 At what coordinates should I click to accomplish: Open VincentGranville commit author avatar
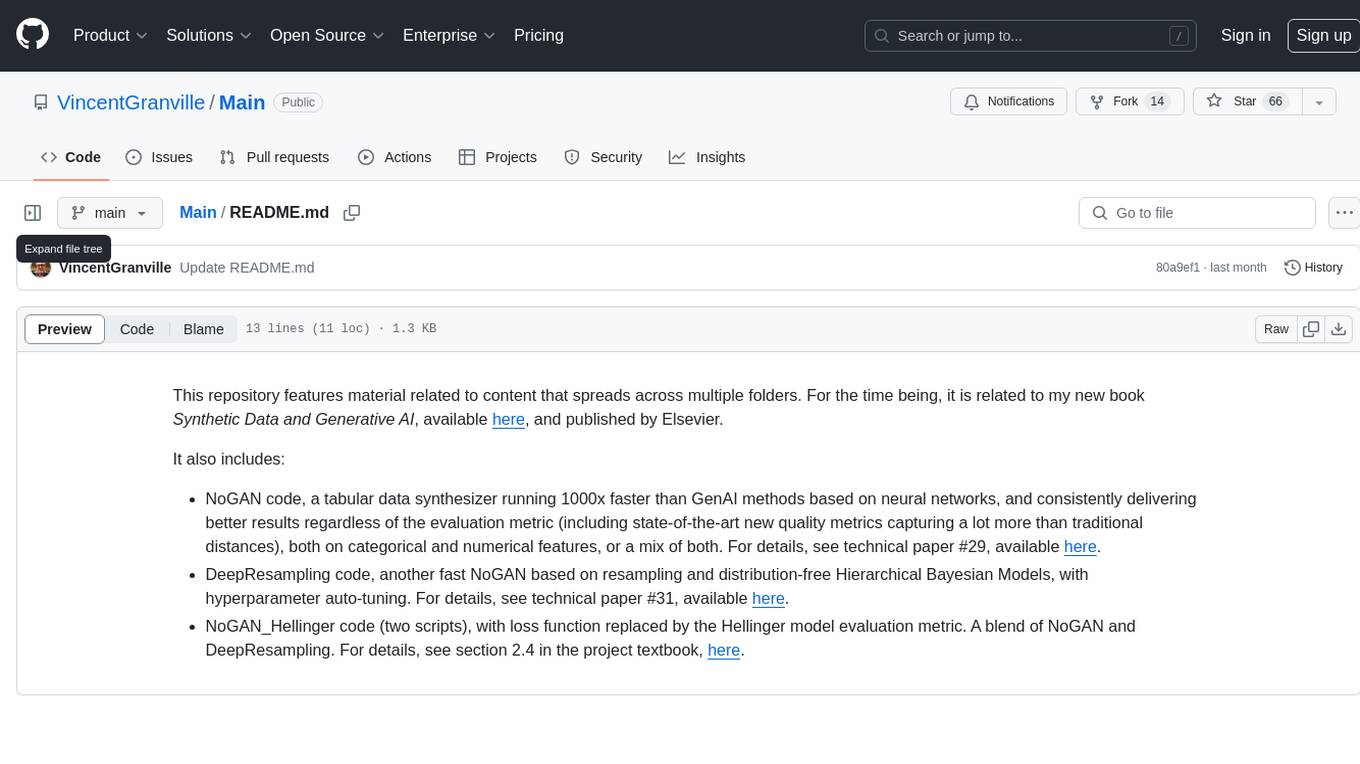pos(41,268)
